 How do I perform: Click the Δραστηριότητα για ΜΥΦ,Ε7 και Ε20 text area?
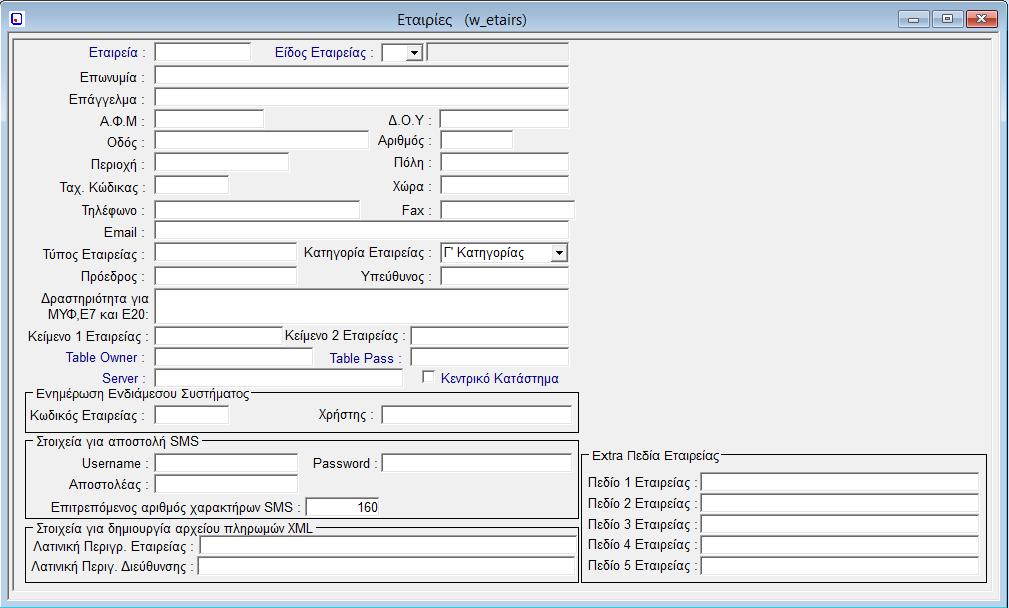click(362, 306)
